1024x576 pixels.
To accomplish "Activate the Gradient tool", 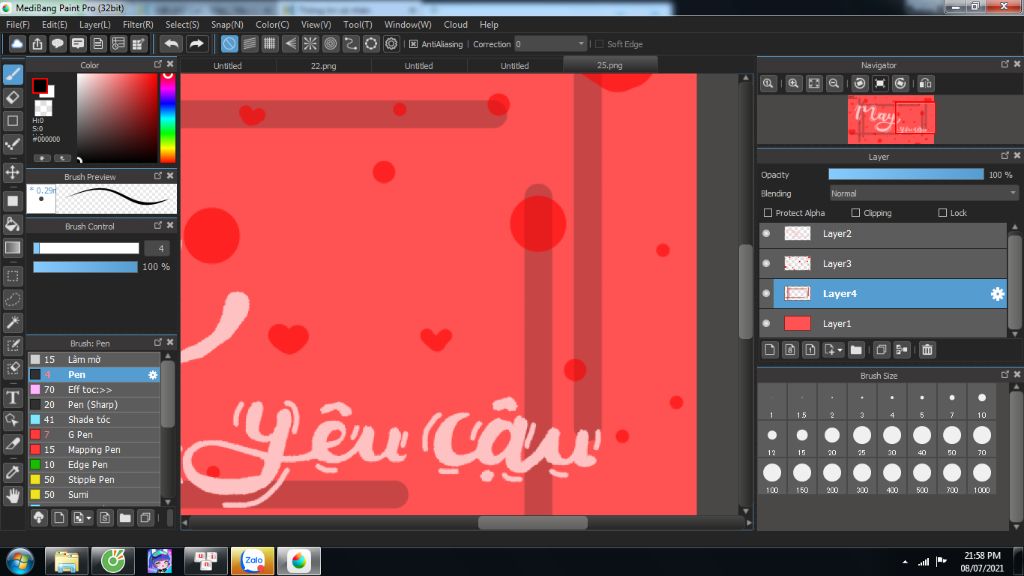I will point(12,248).
